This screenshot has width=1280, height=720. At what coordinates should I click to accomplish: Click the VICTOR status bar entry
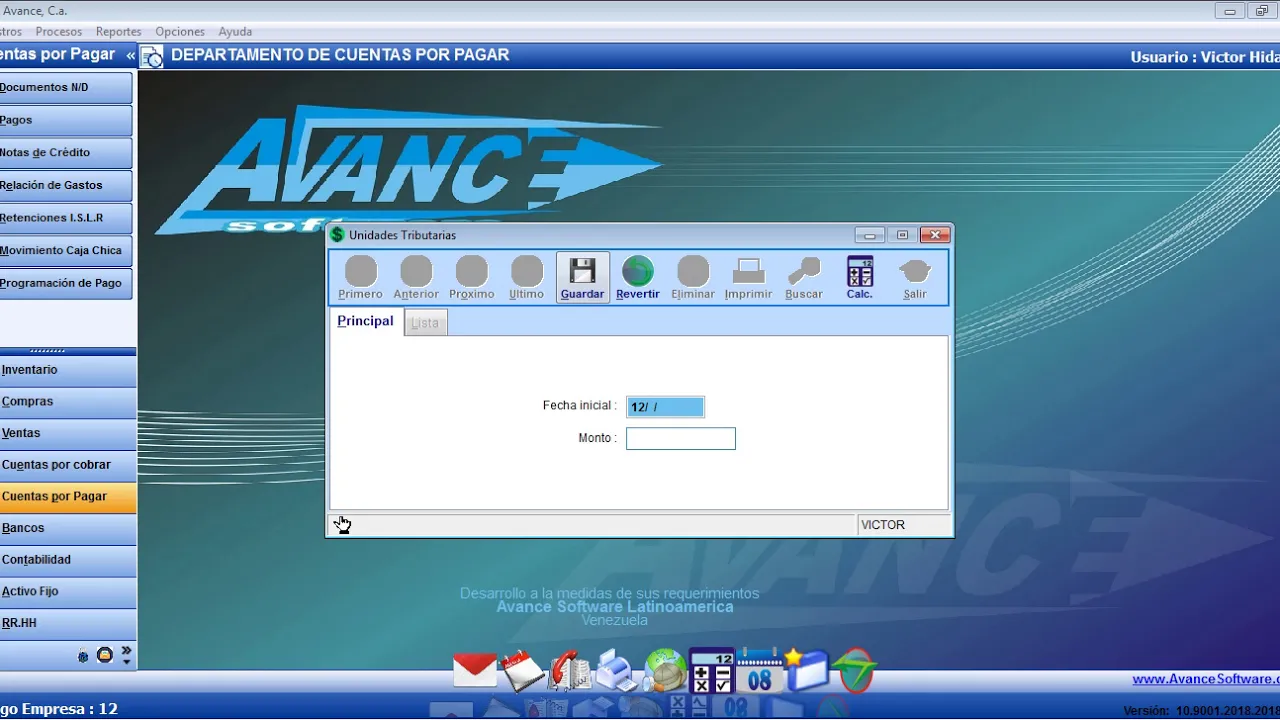coord(903,525)
